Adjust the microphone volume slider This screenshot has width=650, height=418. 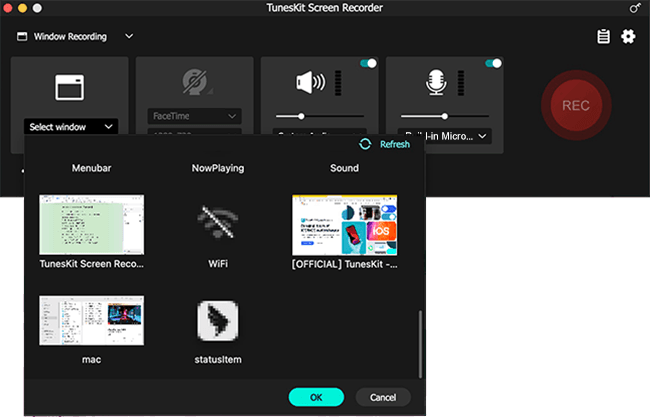pos(445,117)
